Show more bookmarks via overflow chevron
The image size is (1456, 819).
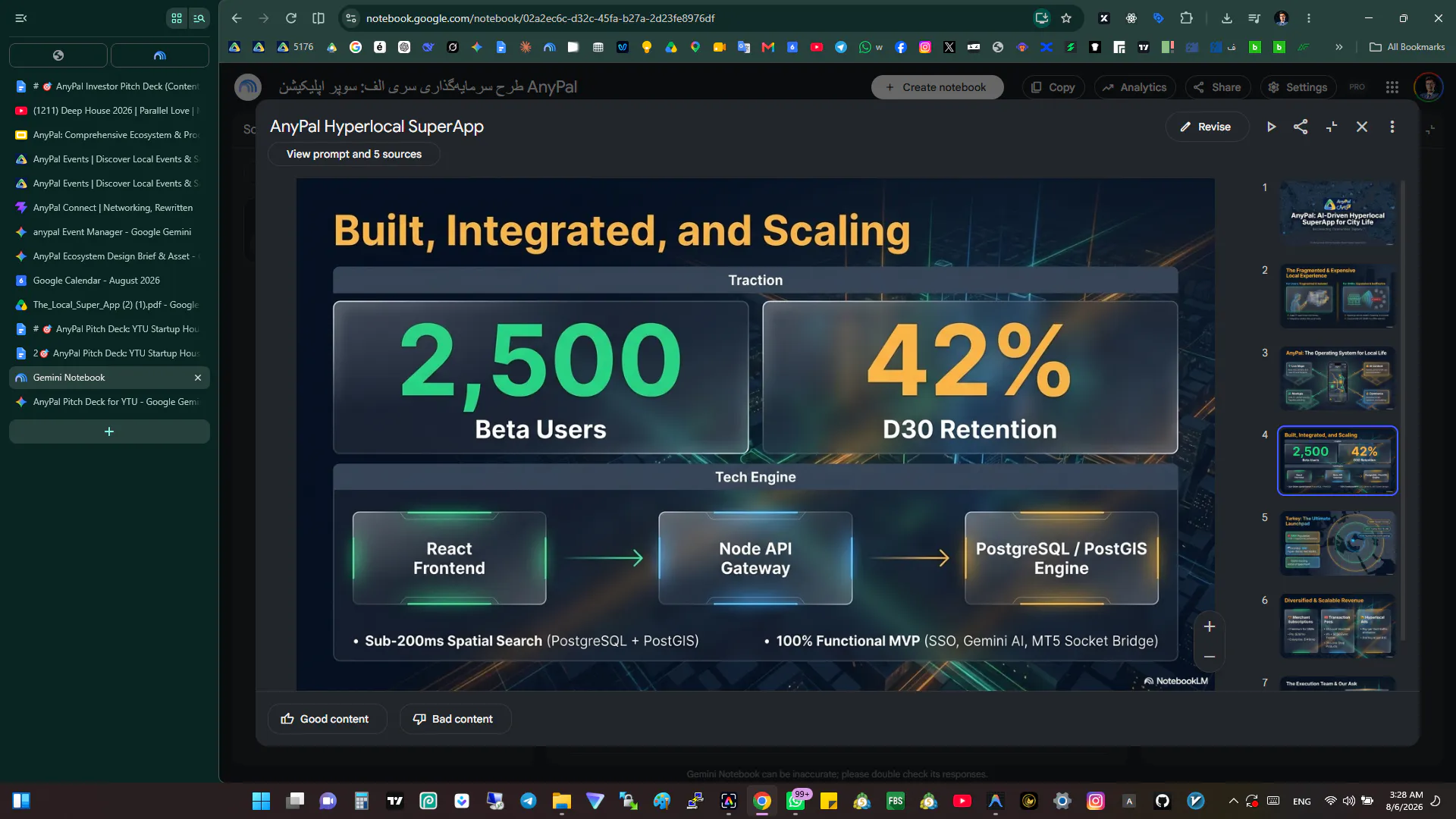[x=1339, y=47]
